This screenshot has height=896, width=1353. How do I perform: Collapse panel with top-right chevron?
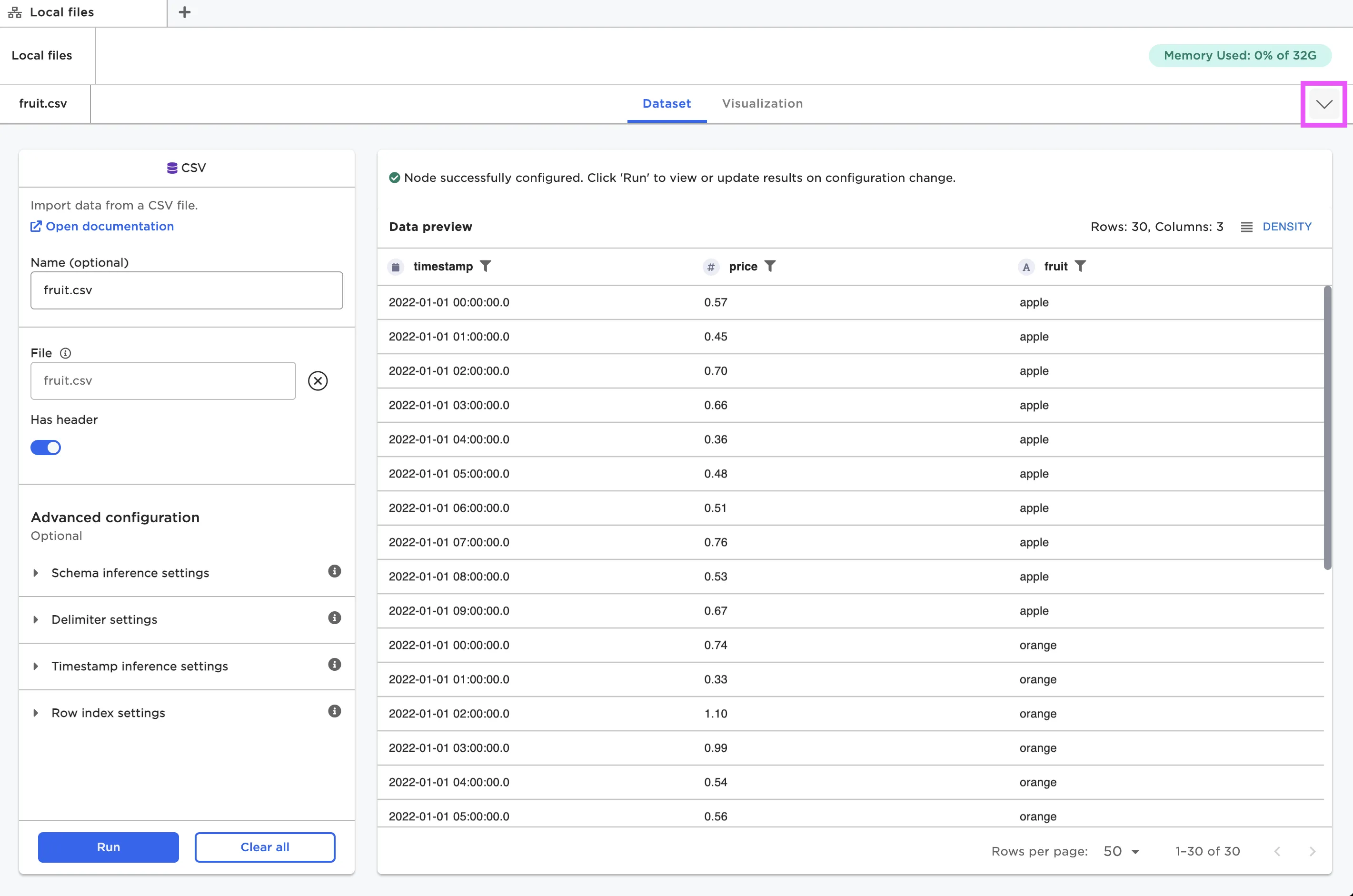click(x=1323, y=104)
